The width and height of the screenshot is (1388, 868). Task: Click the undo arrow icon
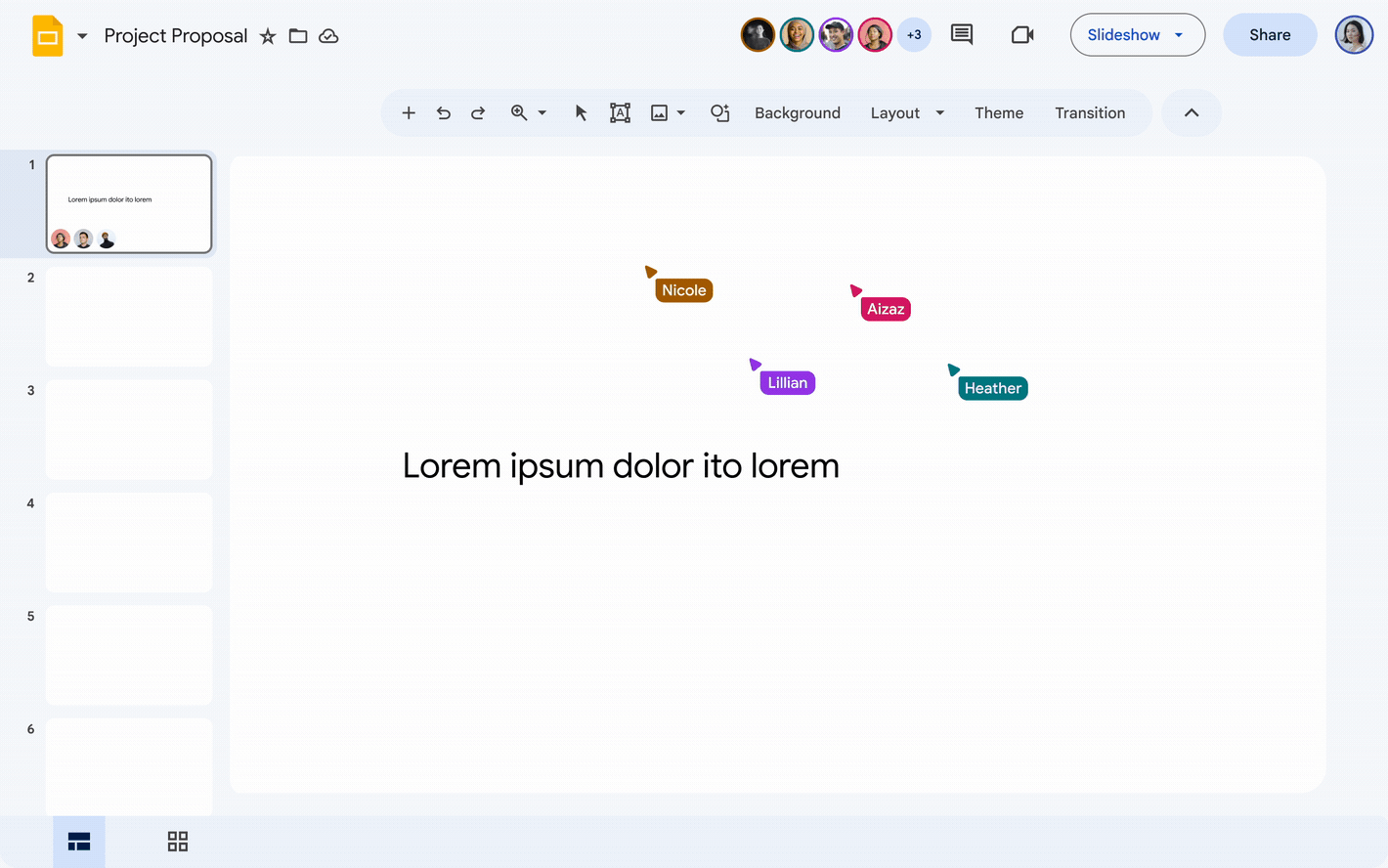[444, 113]
